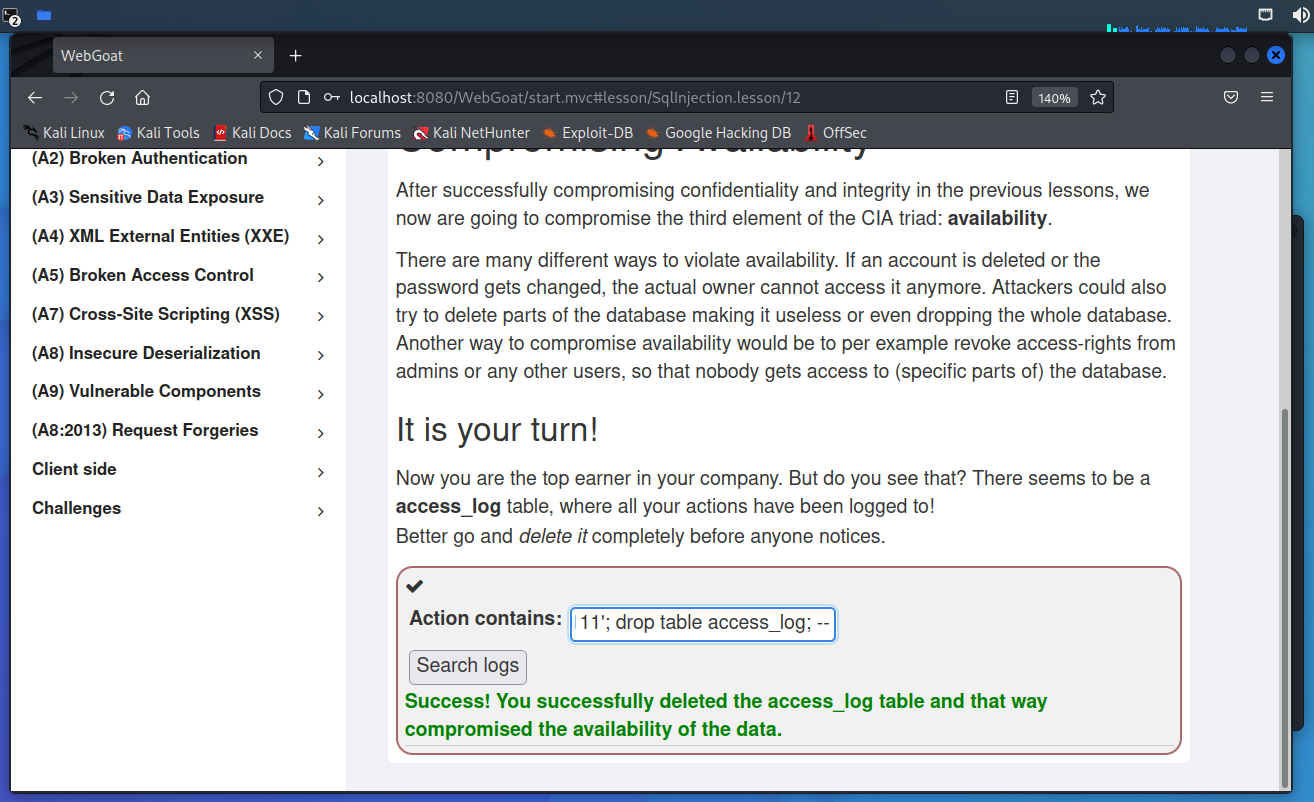Click the green 'Success!' message text
This screenshot has width=1314, height=802.
[x=726, y=715]
